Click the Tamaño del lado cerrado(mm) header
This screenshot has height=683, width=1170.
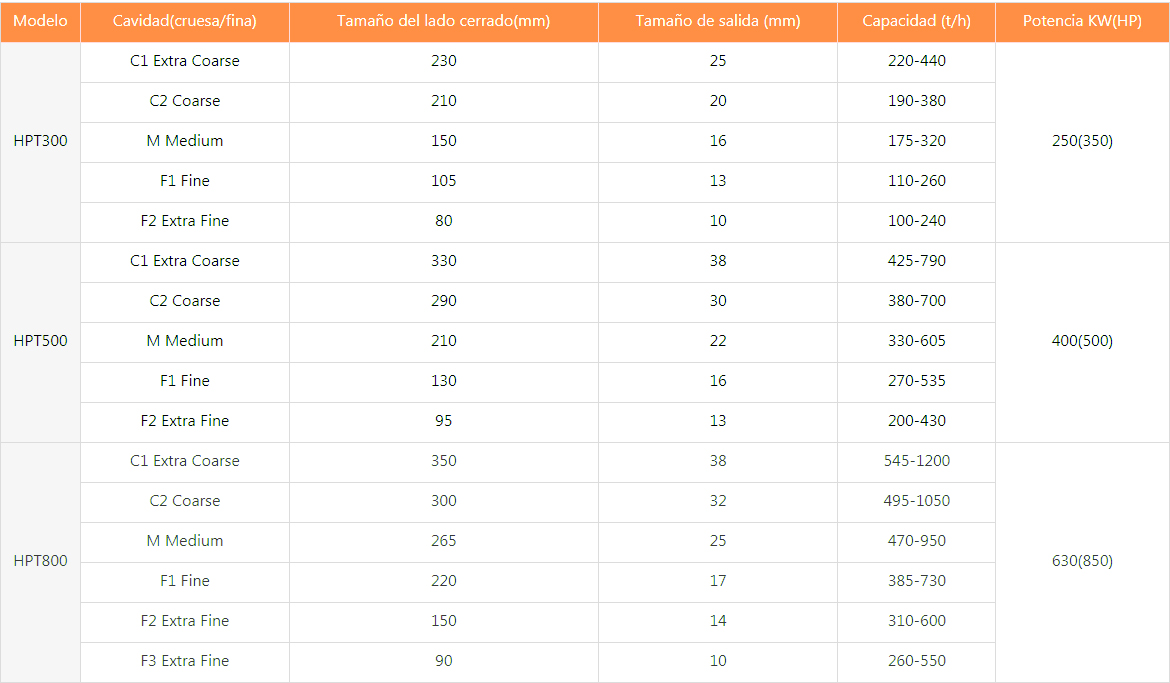coord(444,21)
